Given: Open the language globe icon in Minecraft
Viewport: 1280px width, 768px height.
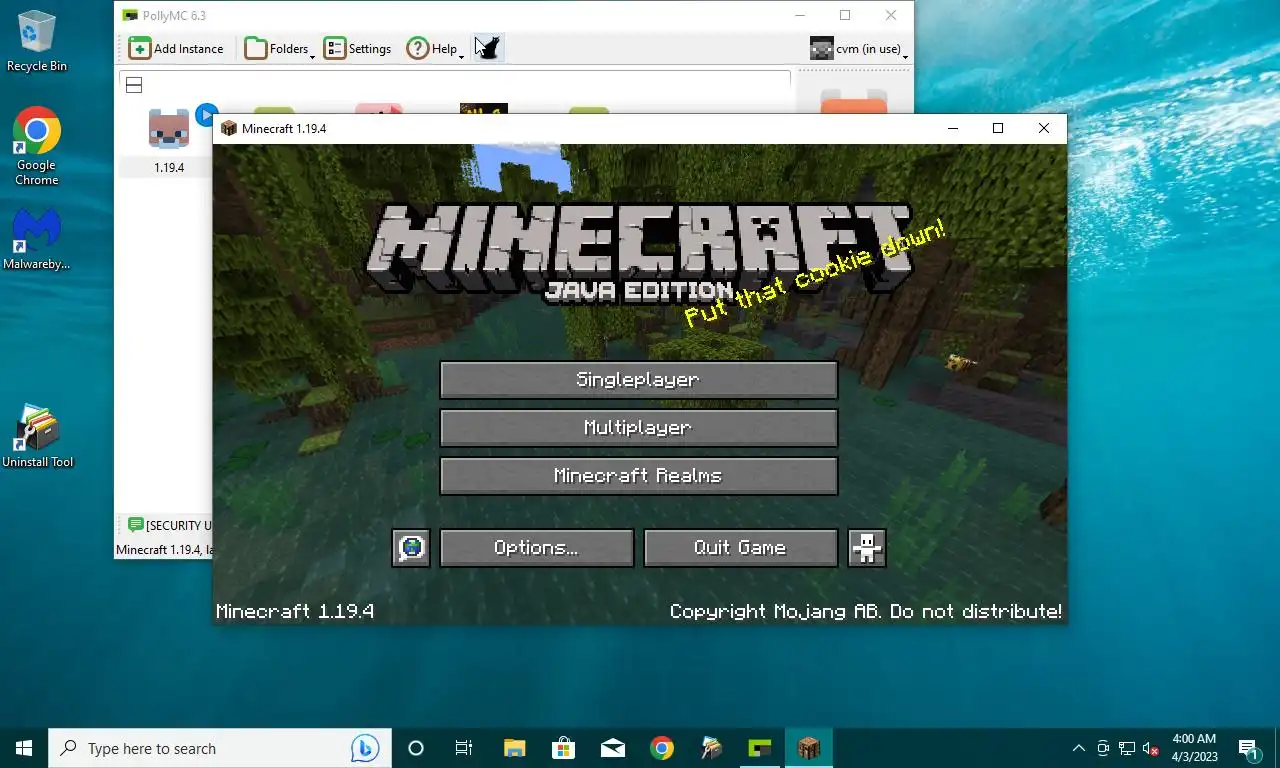Looking at the screenshot, I should pyautogui.click(x=411, y=548).
